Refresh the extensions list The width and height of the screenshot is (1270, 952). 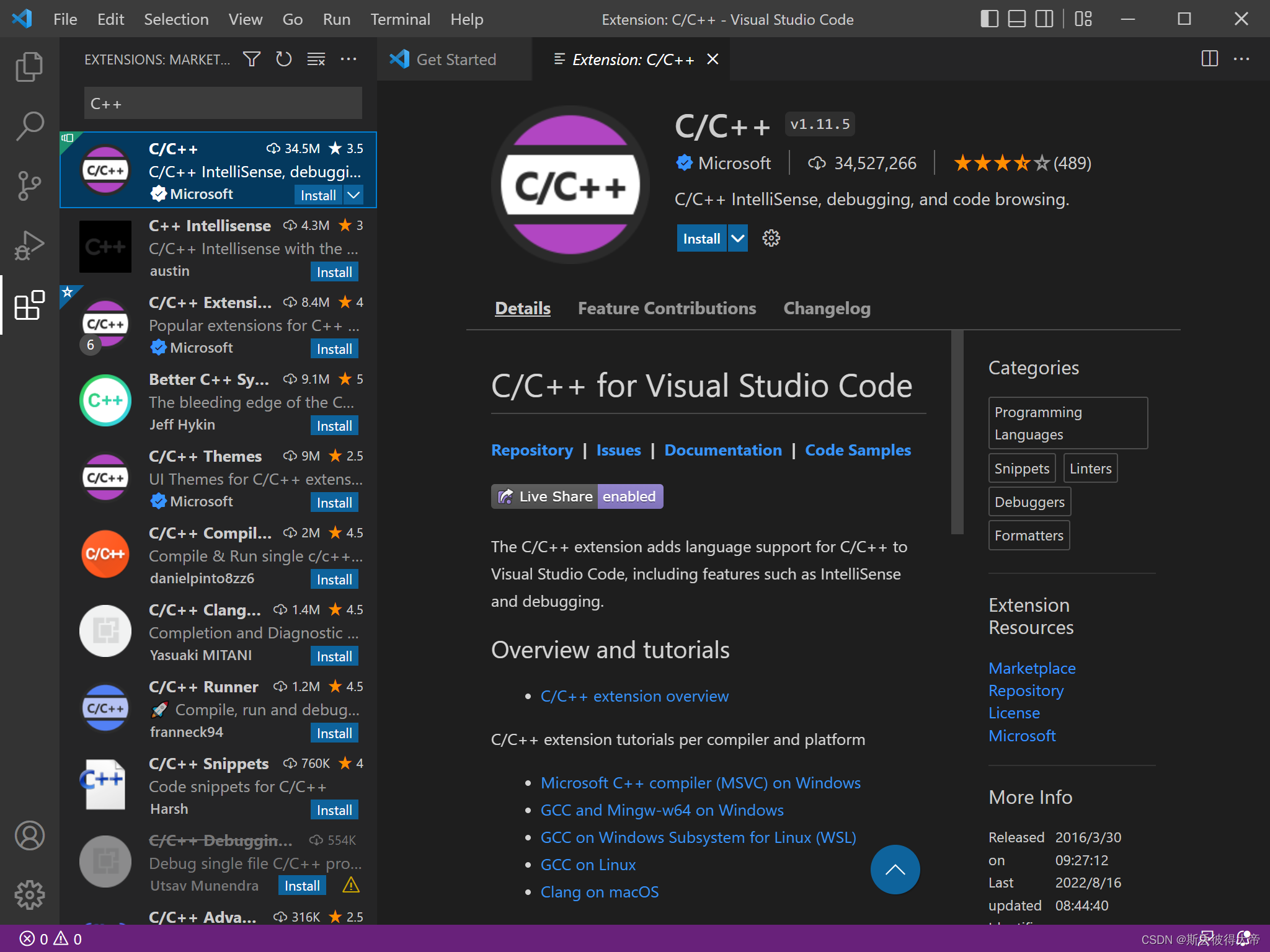pyautogui.click(x=283, y=59)
